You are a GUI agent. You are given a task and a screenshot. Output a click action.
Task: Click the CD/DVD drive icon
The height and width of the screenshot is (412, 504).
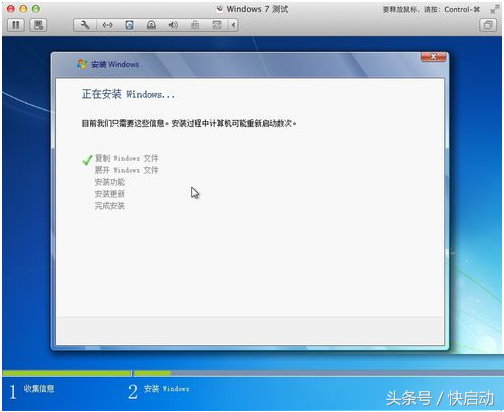(x=151, y=25)
